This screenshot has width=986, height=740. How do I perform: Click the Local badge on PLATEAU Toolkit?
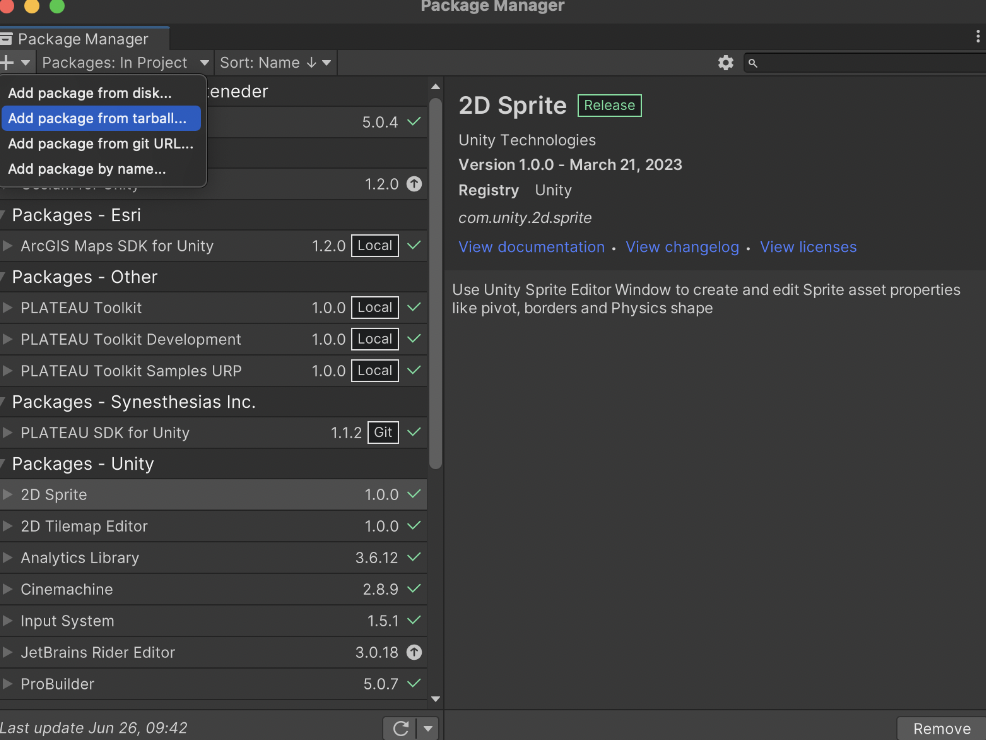coord(375,307)
